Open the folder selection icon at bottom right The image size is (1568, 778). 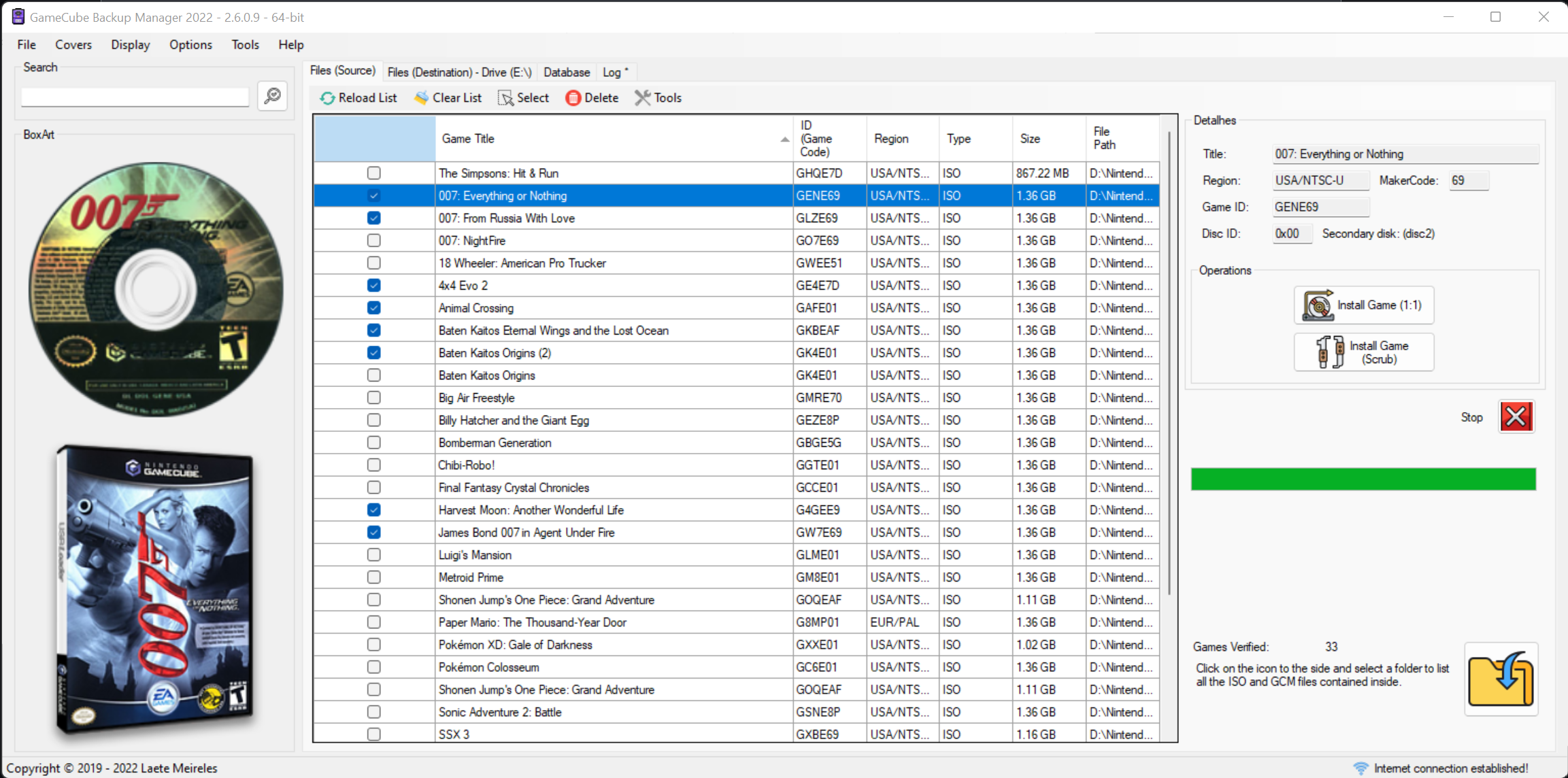[1501, 679]
